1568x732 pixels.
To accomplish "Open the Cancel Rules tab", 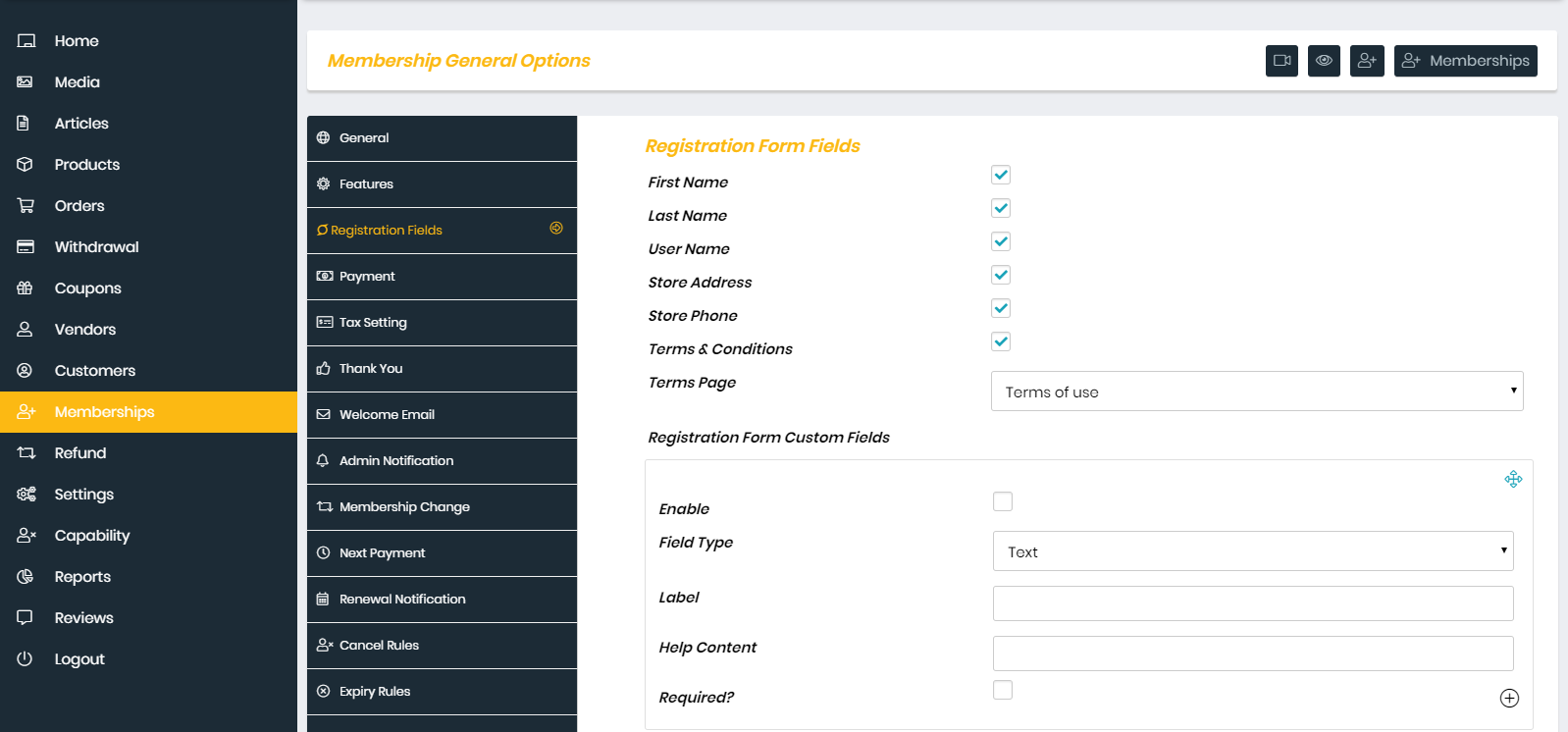I will 442,646.
